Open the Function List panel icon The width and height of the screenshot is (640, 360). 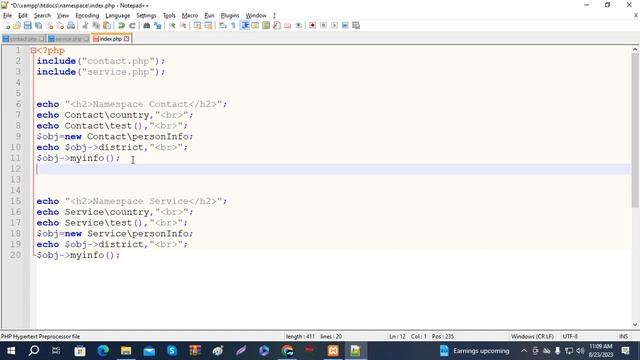(x=277, y=25)
